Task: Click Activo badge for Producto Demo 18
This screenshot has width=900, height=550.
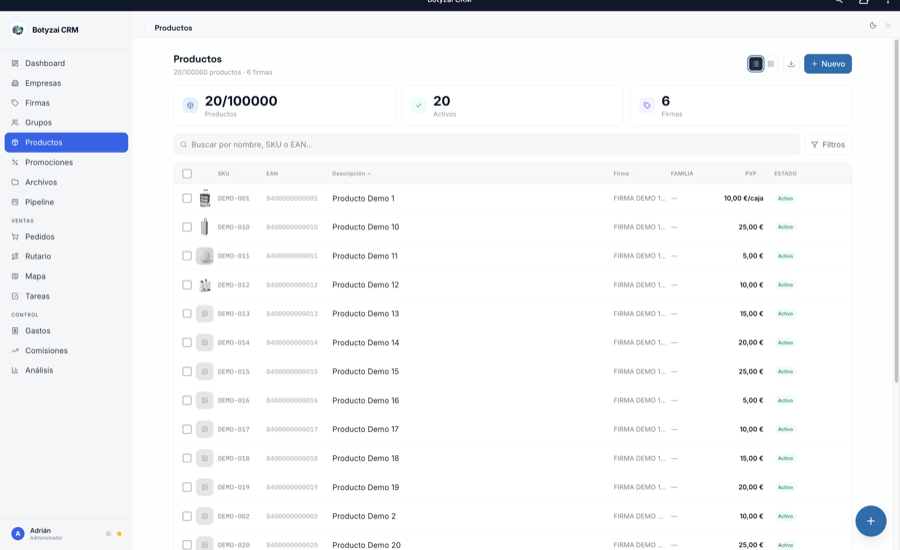Action: tap(785, 458)
